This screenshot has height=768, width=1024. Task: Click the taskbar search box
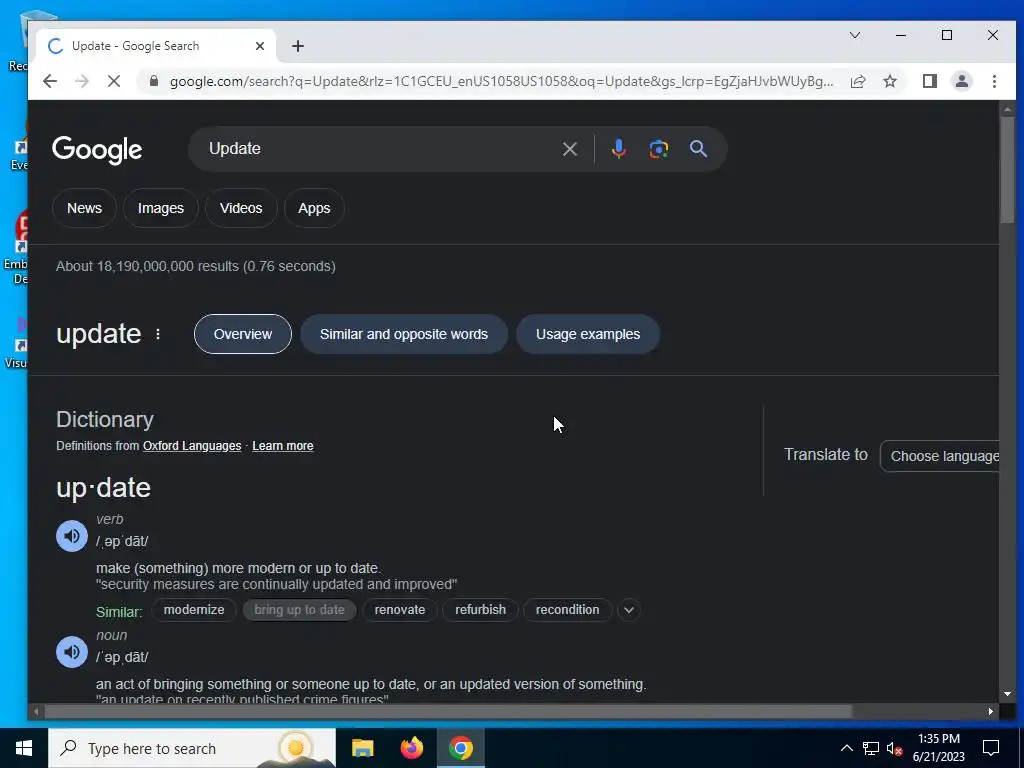[192, 748]
